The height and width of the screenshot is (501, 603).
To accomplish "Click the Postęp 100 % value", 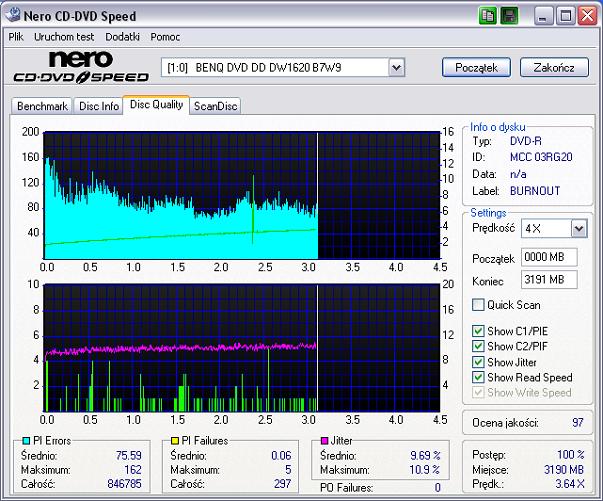I will pos(571,455).
